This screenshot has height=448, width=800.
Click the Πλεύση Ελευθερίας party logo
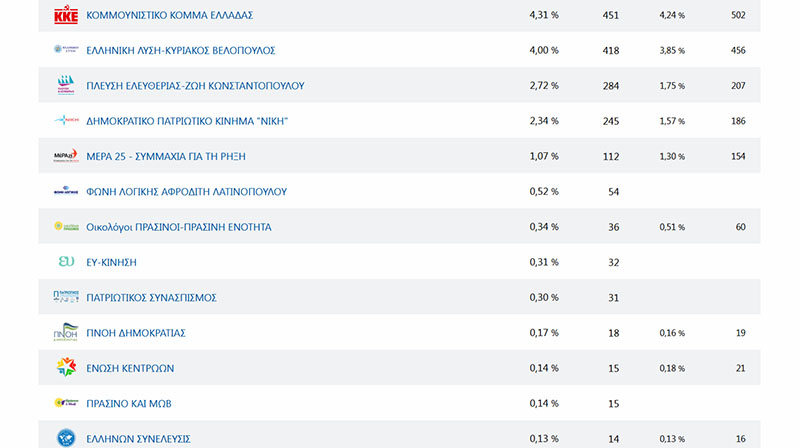(65, 85)
